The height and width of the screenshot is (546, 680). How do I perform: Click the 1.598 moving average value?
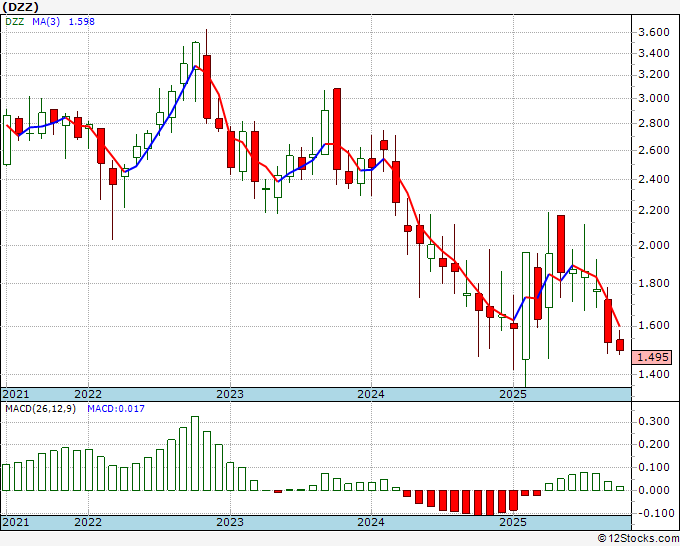coord(82,21)
